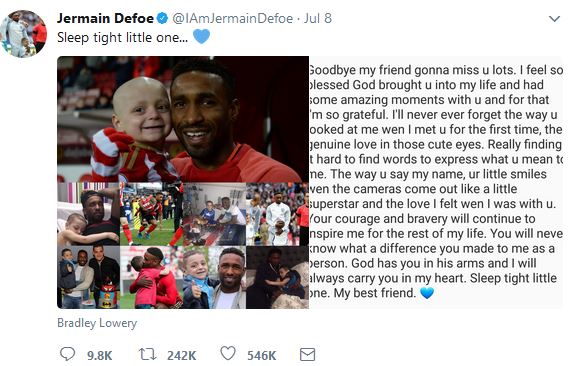Open the @IAmJermainDefoe handle link

(x=232, y=18)
